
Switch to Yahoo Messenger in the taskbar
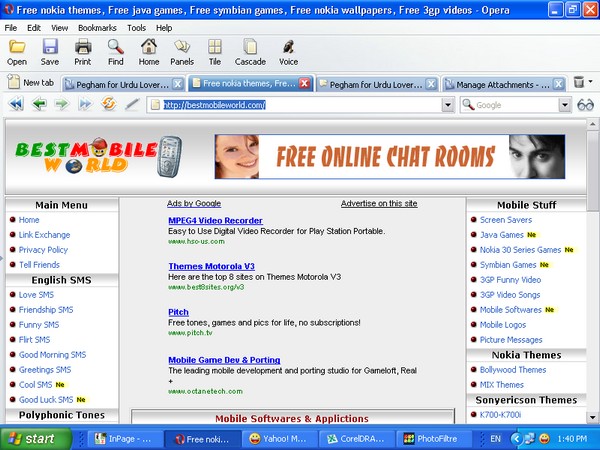pyautogui.click(x=279, y=439)
